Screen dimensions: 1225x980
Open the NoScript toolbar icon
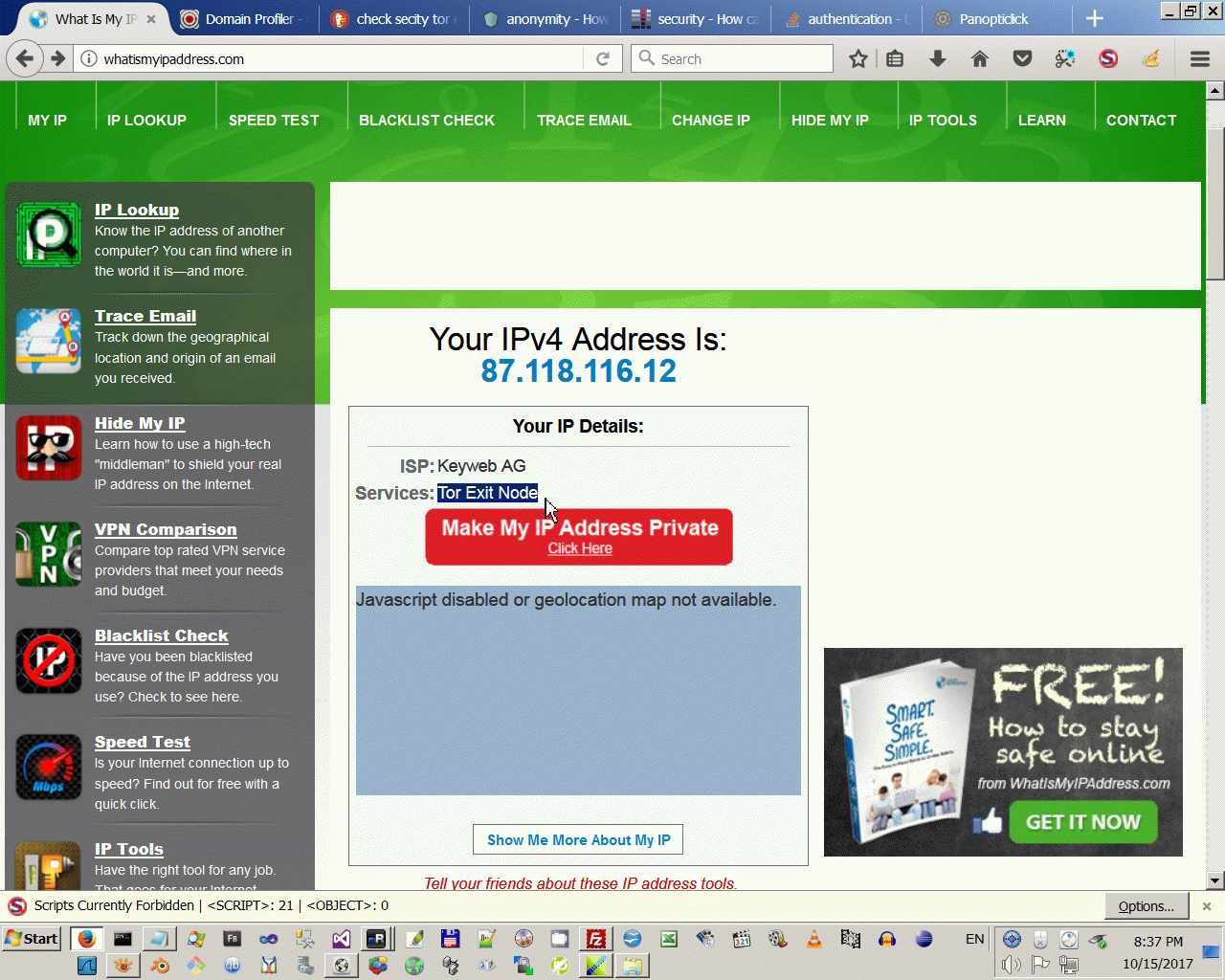pos(1108,58)
